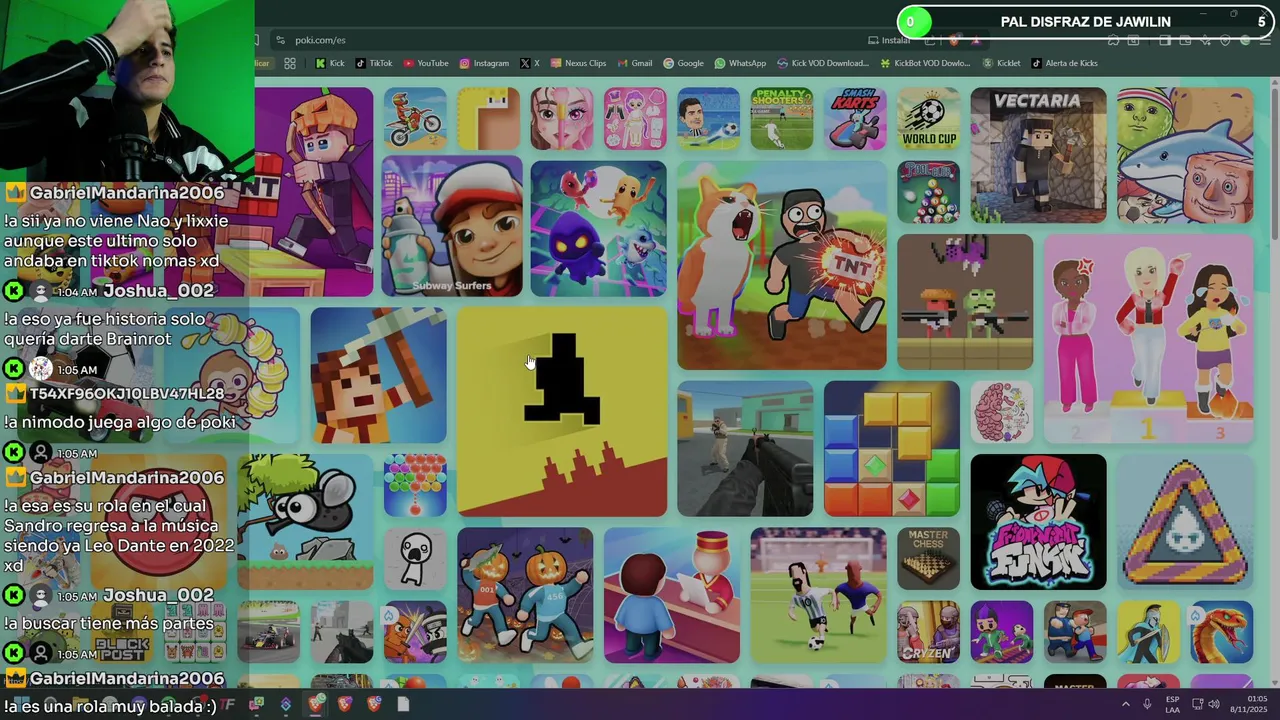
Task: Open the white stickman game thumbnail
Action: [x=415, y=559]
